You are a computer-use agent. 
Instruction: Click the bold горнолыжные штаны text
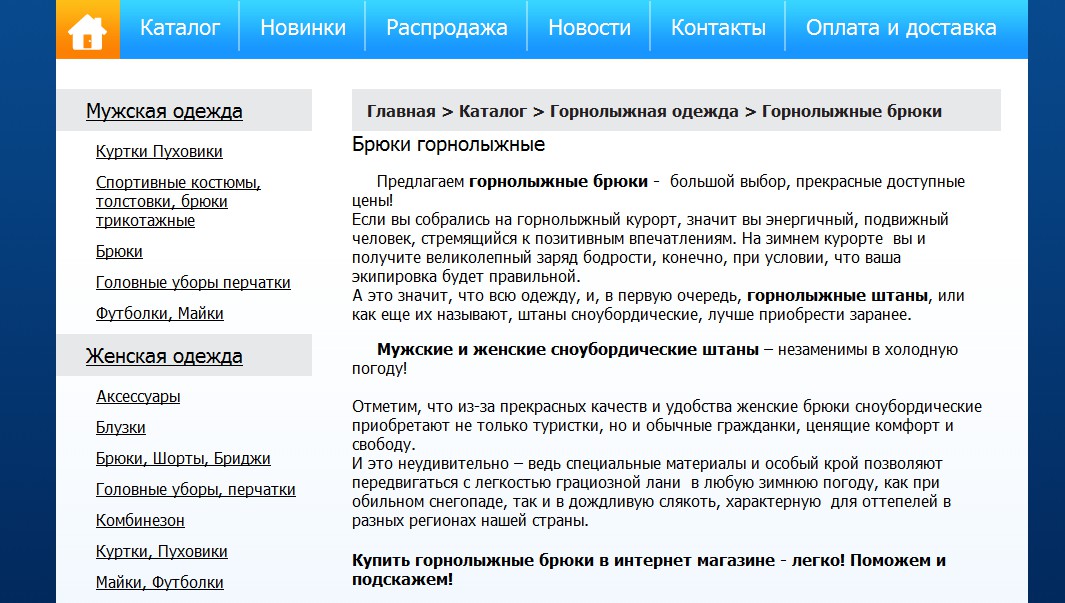837,295
